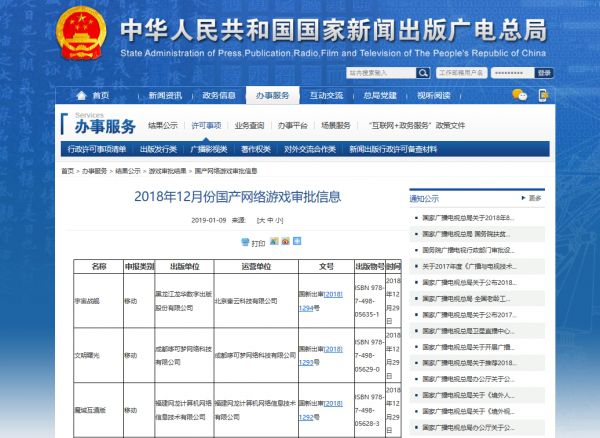Image resolution: width=600 pixels, height=438 pixels.
Task: Select the 政务信息 navigation tab
Action: click(219, 95)
